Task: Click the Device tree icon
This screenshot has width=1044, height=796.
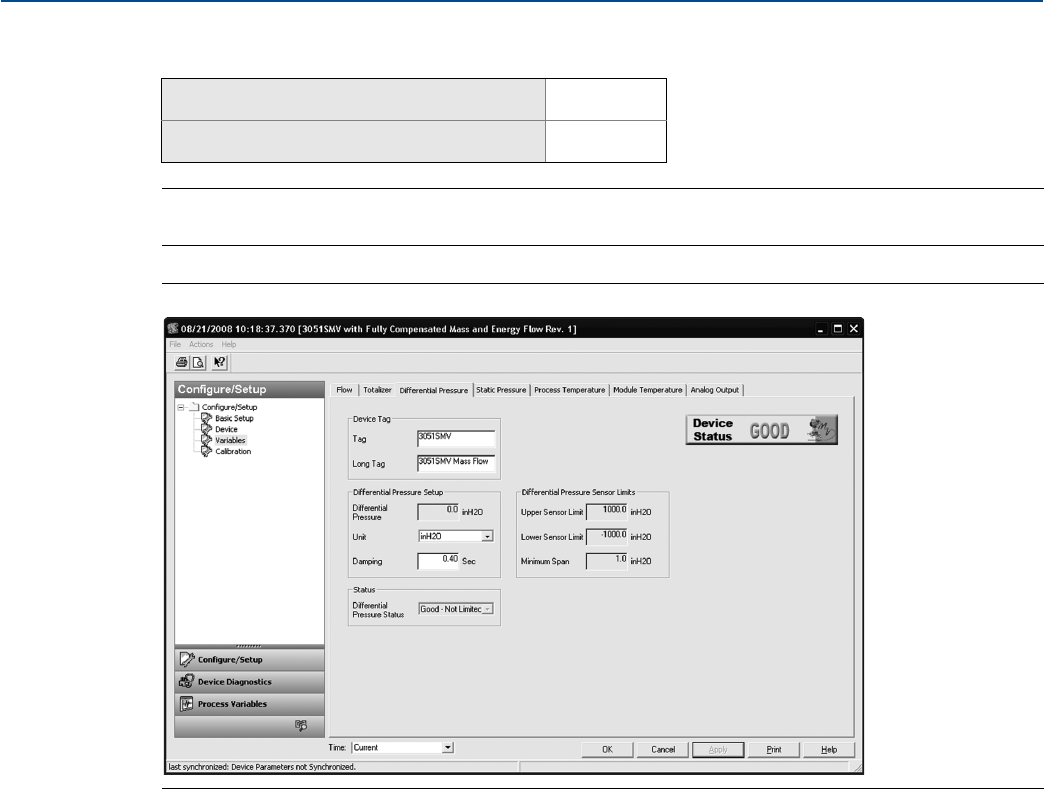Action: [x=206, y=429]
